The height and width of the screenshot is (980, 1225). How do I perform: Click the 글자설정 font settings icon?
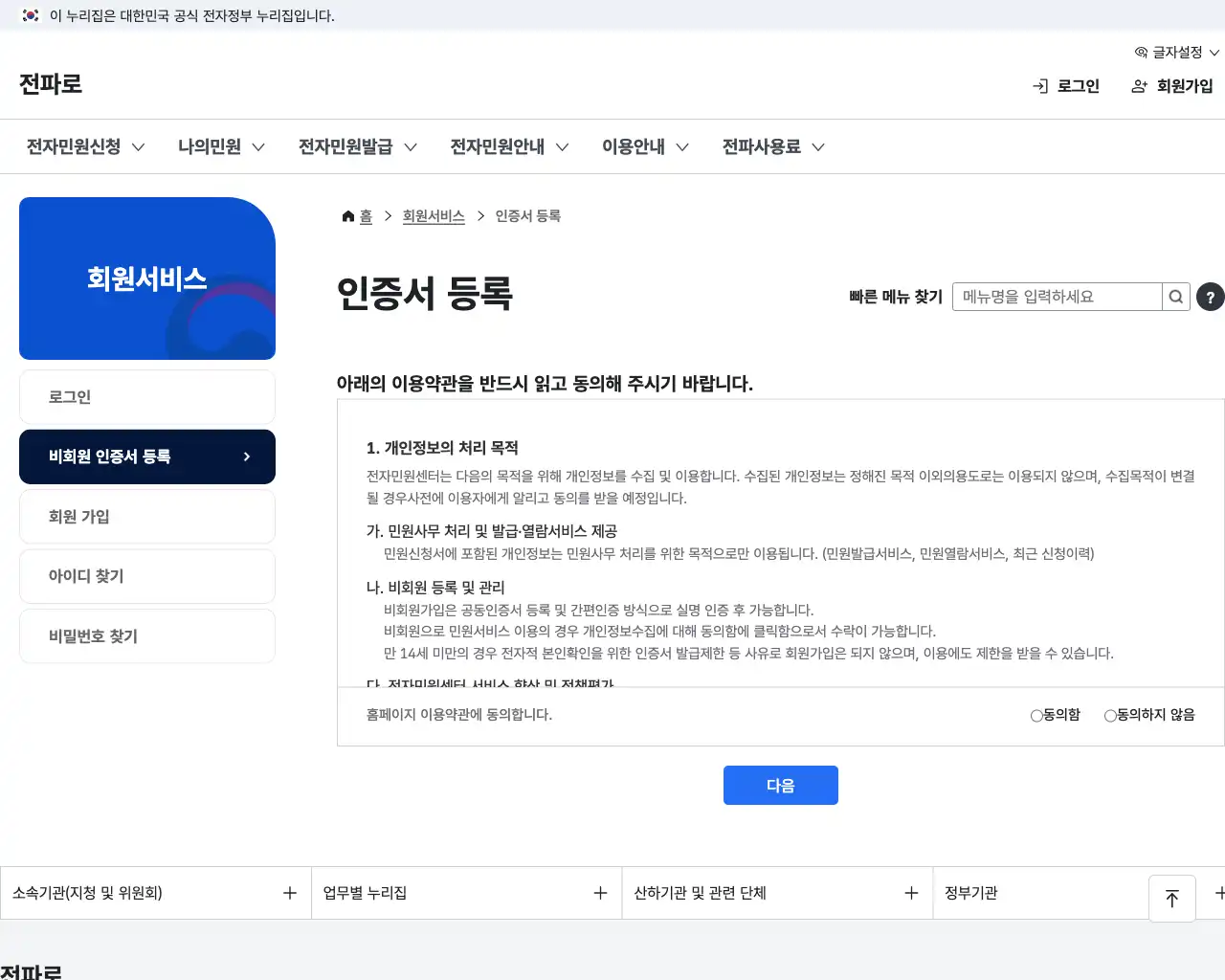click(1141, 52)
